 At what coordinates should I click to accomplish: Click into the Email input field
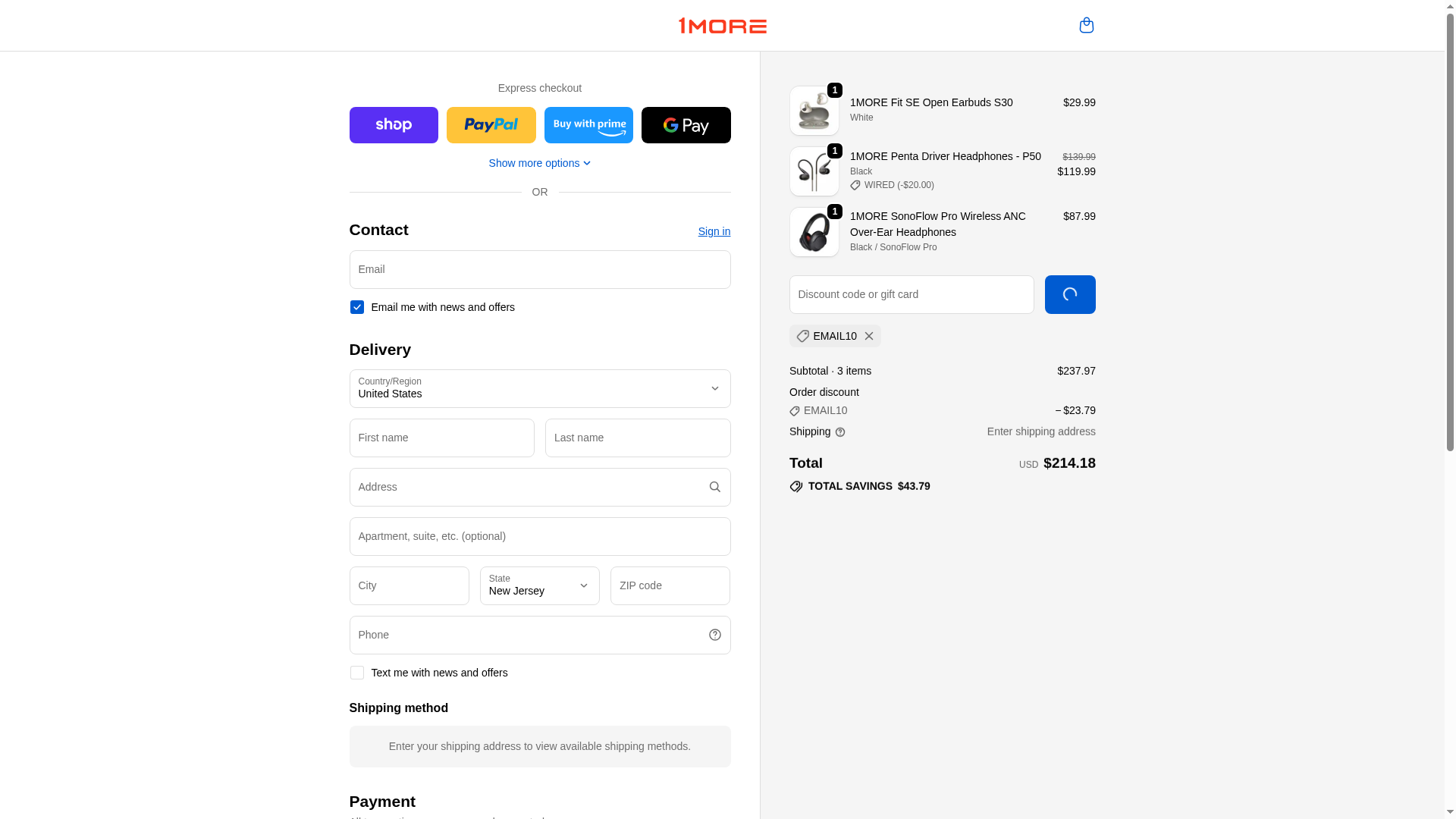click(x=540, y=269)
